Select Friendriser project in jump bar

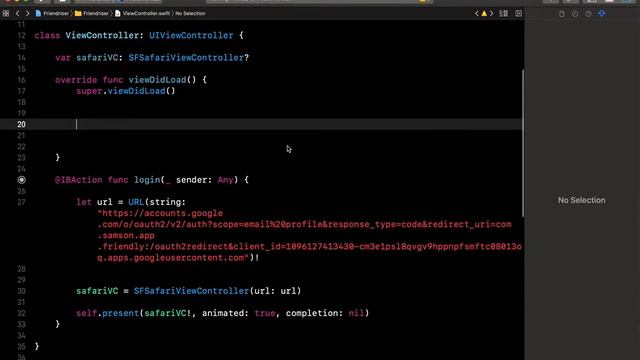click(x=52, y=13)
